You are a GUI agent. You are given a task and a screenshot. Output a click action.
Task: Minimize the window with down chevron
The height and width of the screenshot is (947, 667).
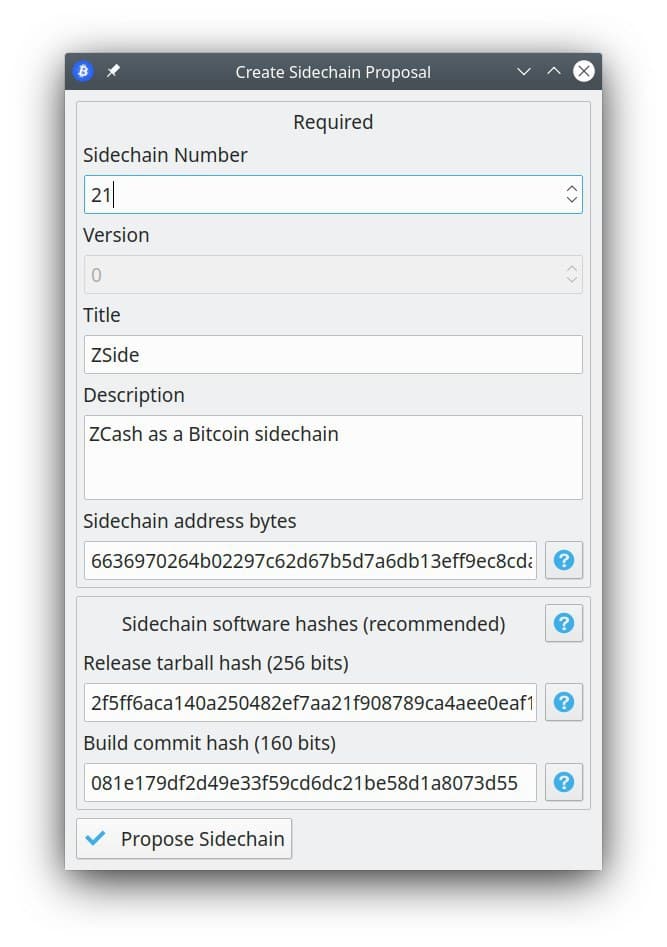[524, 71]
